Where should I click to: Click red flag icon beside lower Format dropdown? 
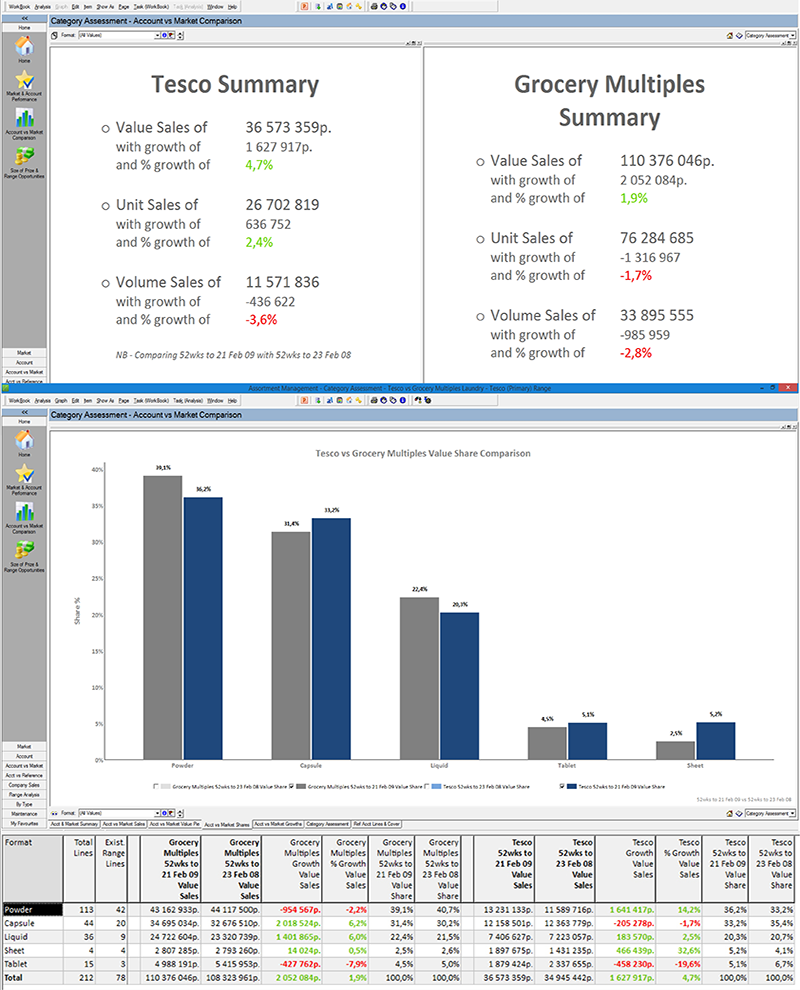click(x=170, y=813)
